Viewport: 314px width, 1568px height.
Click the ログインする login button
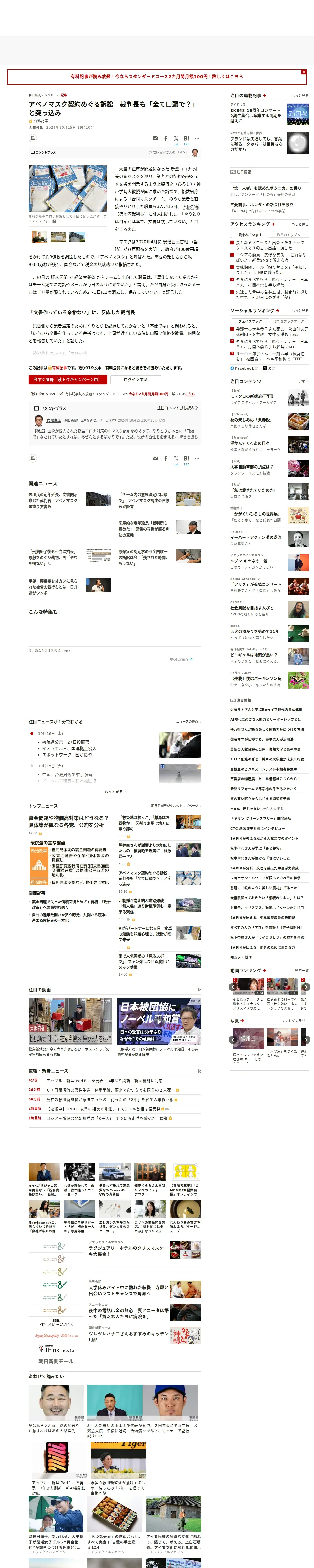(x=135, y=379)
